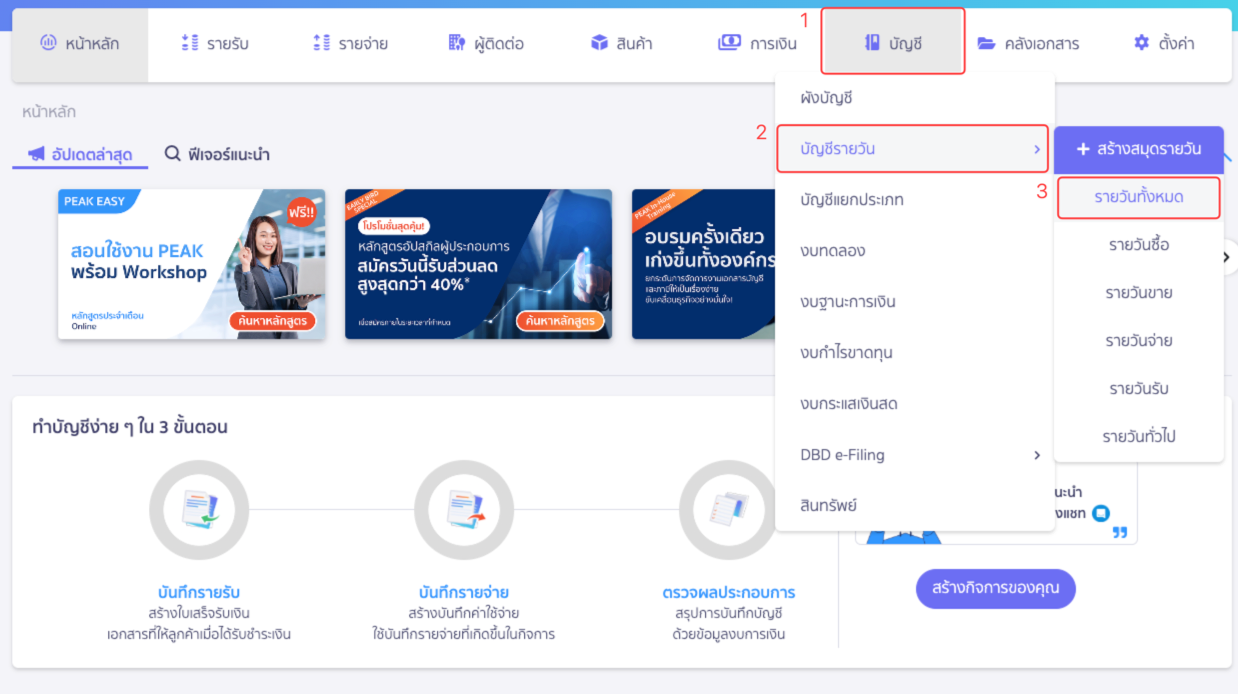Open the บันทึกรายจ่าย link
Image resolution: width=1238 pixels, height=694 pixels.
point(464,592)
